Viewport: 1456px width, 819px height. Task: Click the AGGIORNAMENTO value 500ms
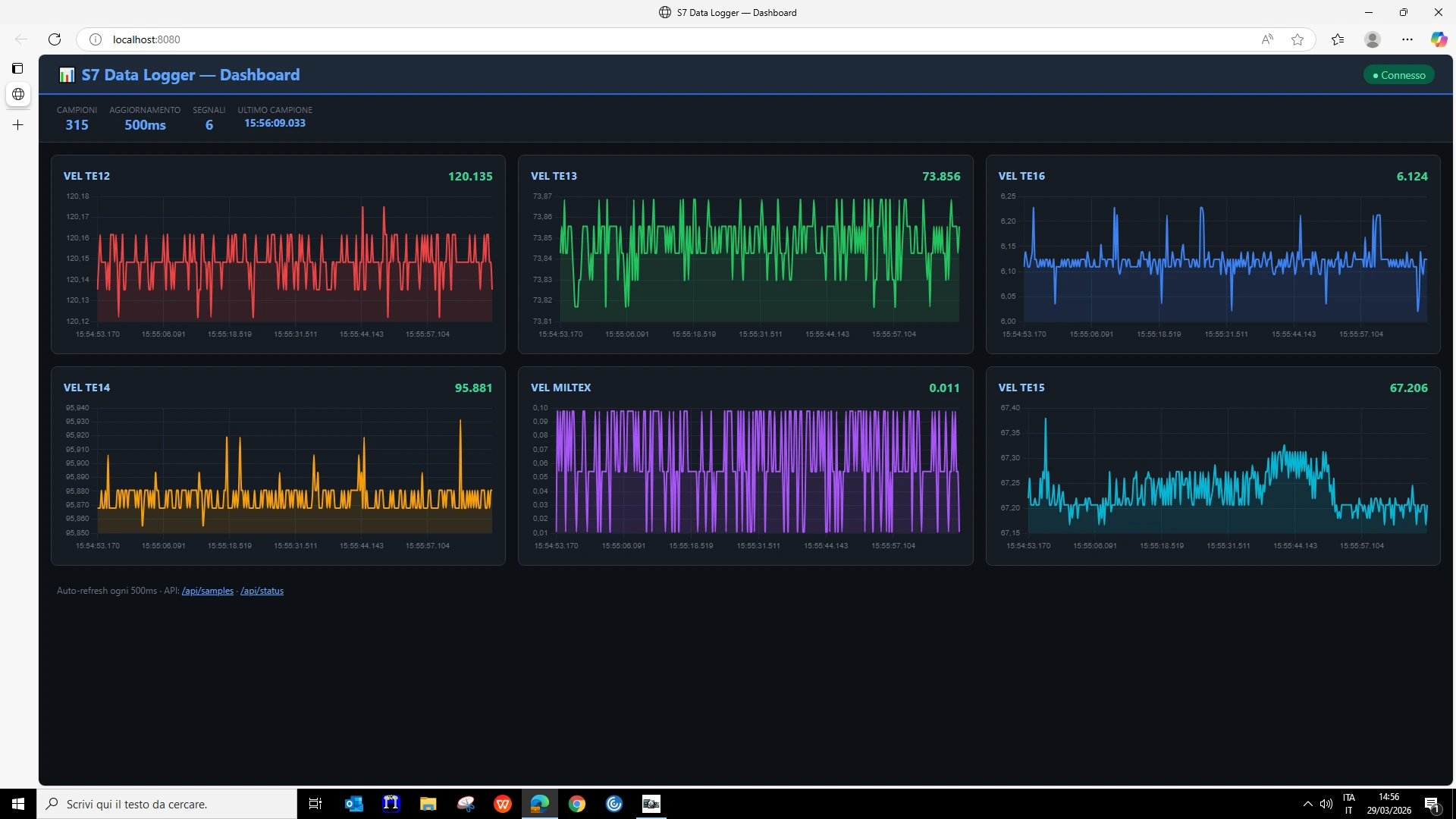[x=145, y=125]
